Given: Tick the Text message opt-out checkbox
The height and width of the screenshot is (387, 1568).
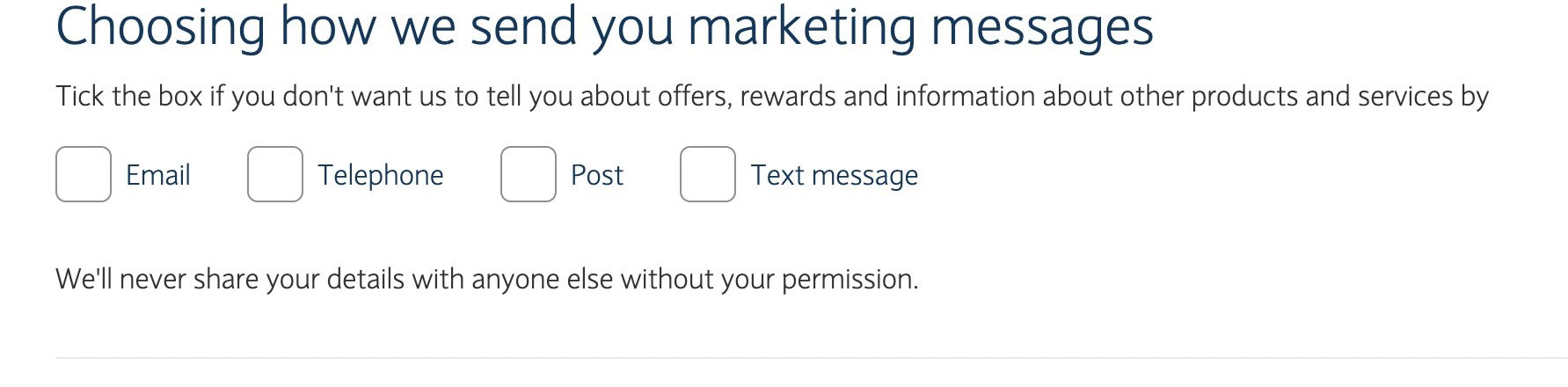Looking at the screenshot, I should tap(708, 174).
